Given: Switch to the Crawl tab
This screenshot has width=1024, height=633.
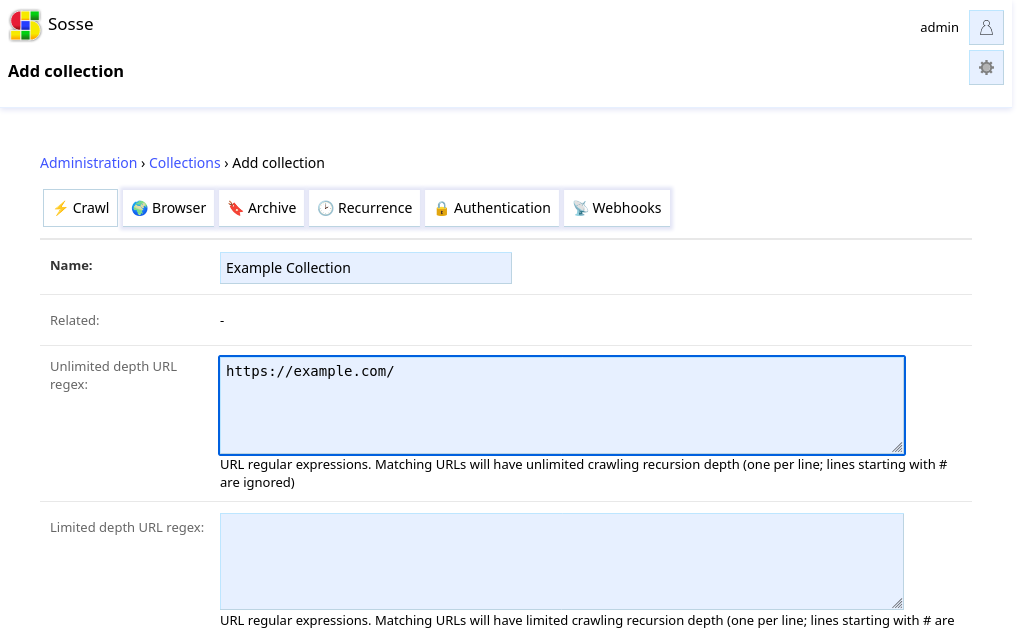Looking at the screenshot, I should tap(80, 208).
